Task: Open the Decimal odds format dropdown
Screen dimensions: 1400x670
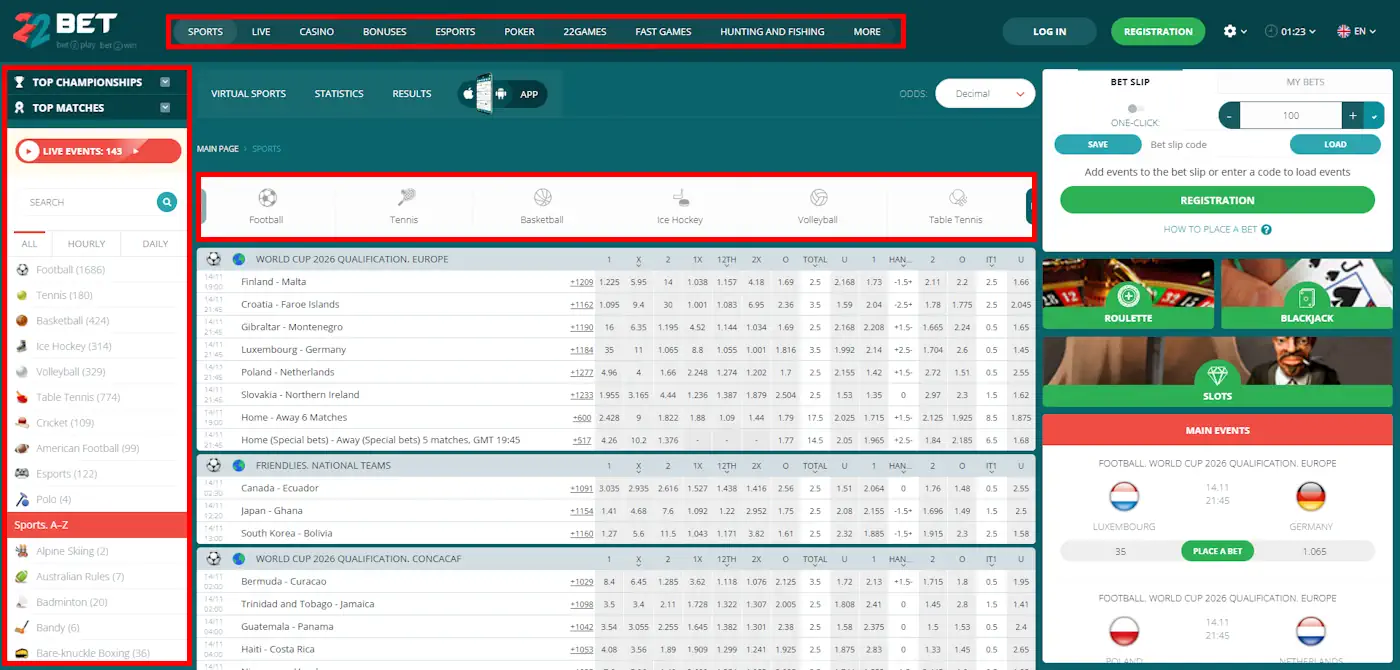Action: [x=984, y=92]
